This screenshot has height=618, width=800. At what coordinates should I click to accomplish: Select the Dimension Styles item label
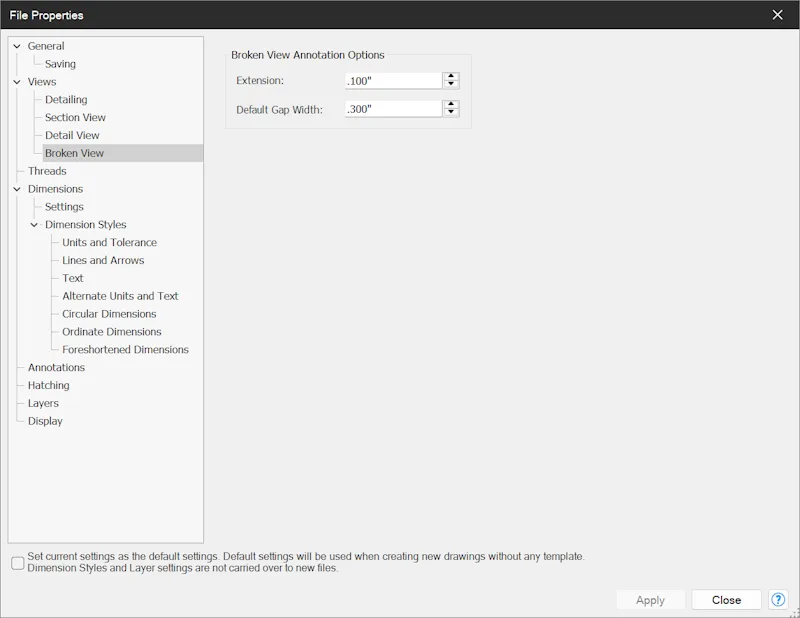tap(85, 225)
